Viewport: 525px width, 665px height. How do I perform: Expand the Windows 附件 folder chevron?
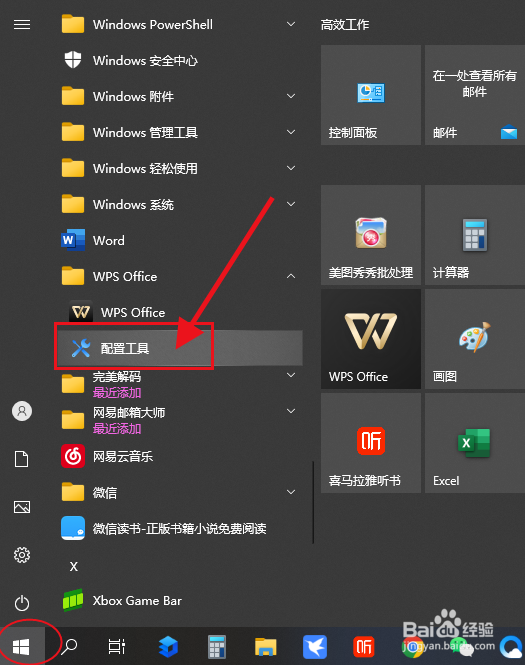point(291,96)
